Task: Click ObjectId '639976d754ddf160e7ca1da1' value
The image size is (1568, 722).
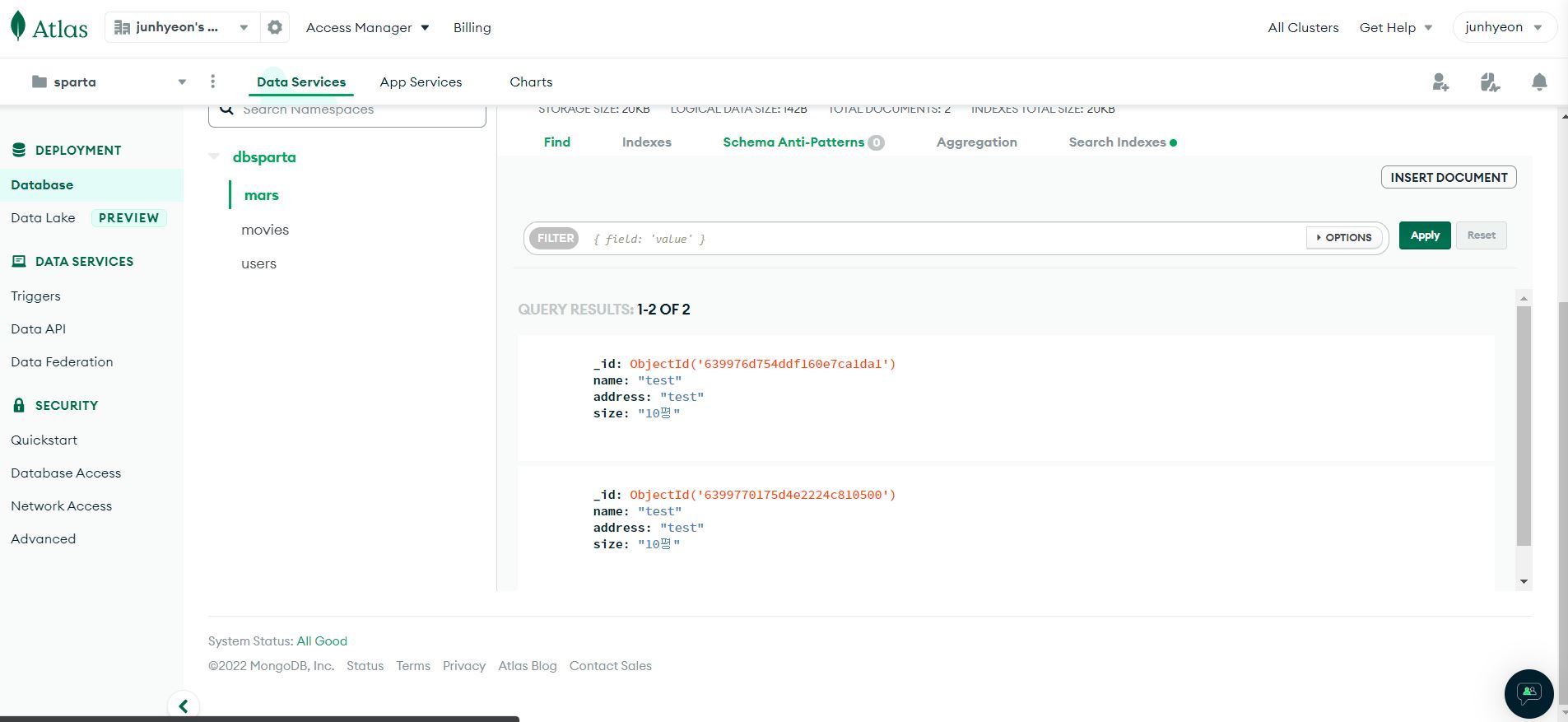Action: pyautogui.click(x=762, y=363)
